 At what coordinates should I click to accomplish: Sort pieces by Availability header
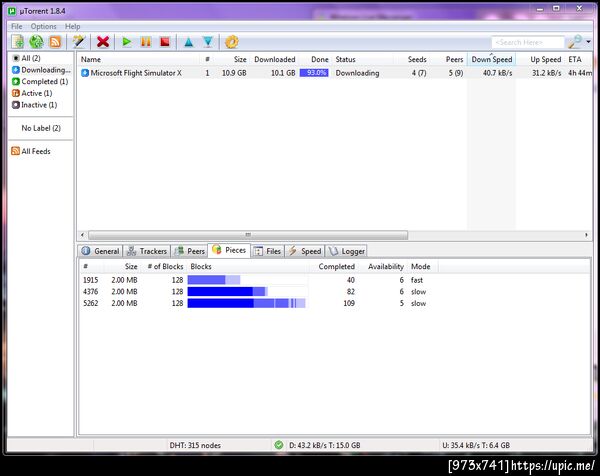385,267
